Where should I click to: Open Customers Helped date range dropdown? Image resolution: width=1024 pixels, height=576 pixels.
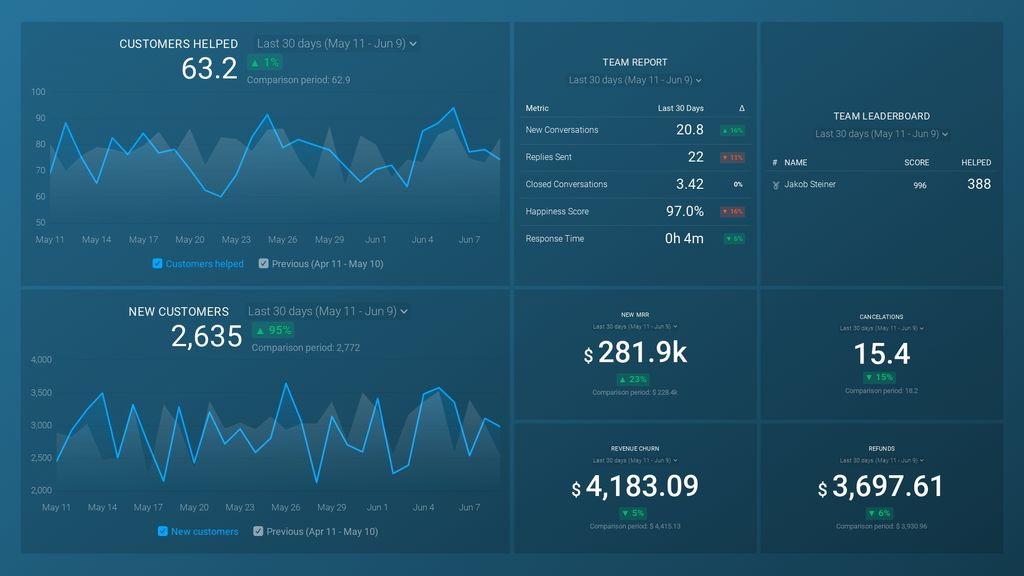[x=336, y=44]
